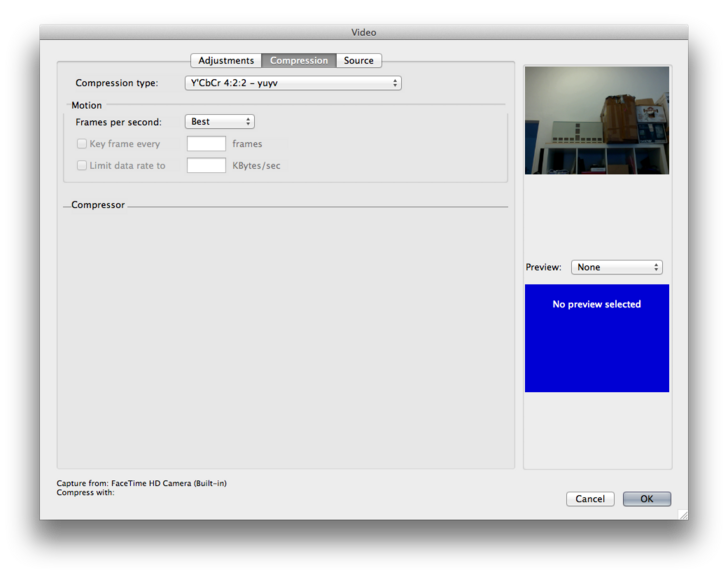This screenshot has width=728, height=575.
Task: Click the 'Capture from: FaceTime HD Camera' text
Action: (142, 483)
